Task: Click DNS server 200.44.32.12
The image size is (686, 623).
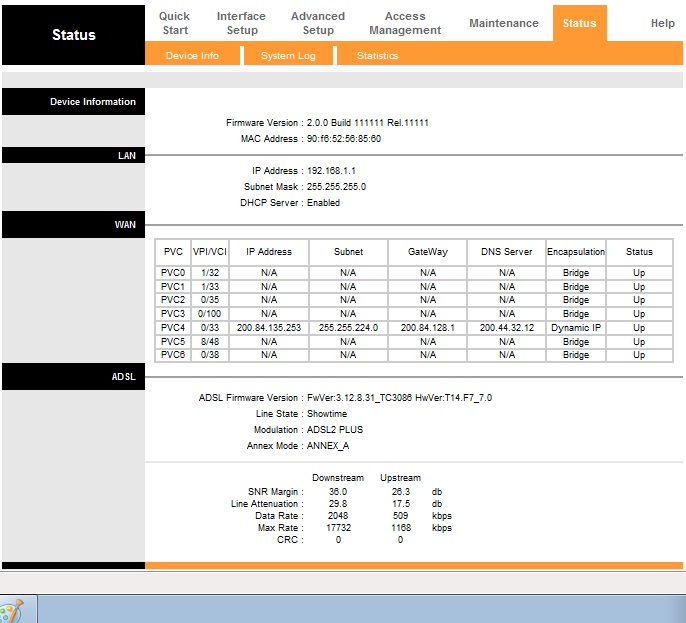Action: click(507, 328)
